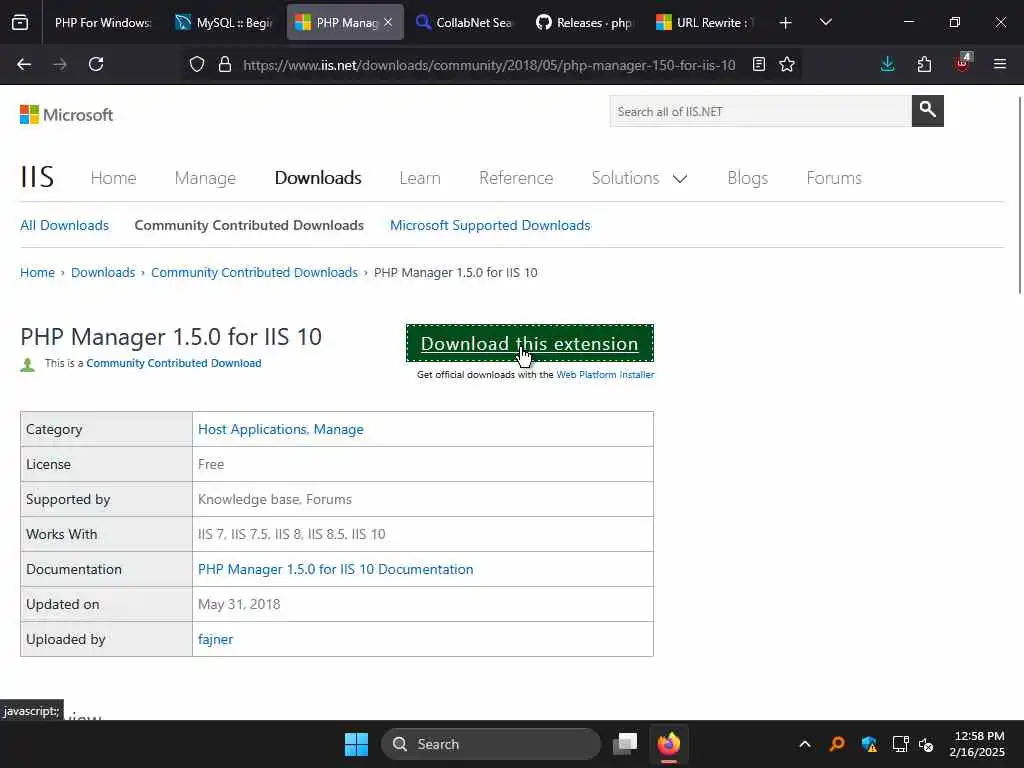Click the orange magnifier tray icon
Screen dimensions: 1024x768
pyautogui.click(x=837, y=744)
